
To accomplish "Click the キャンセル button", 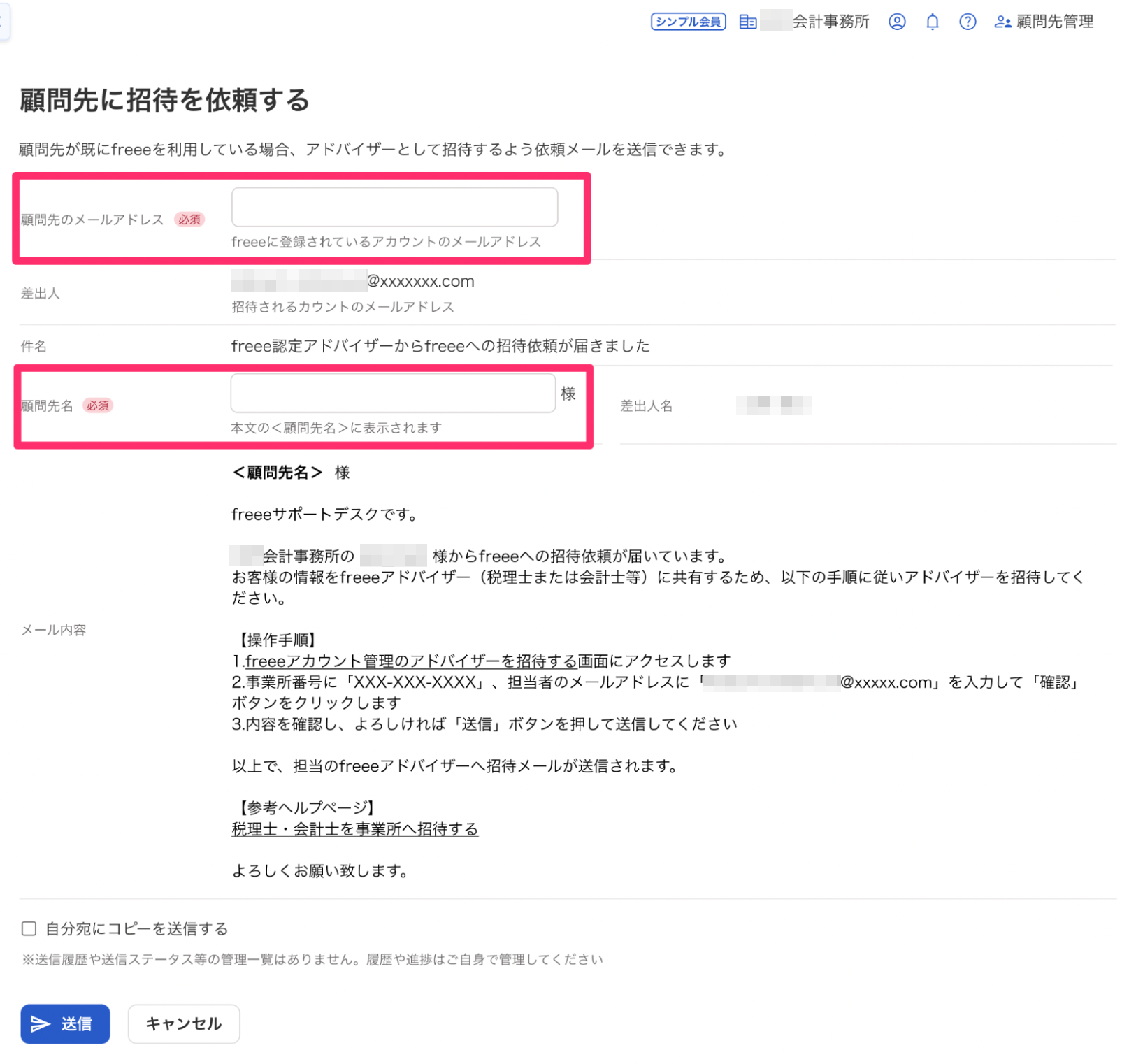I will tap(184, 1023).
